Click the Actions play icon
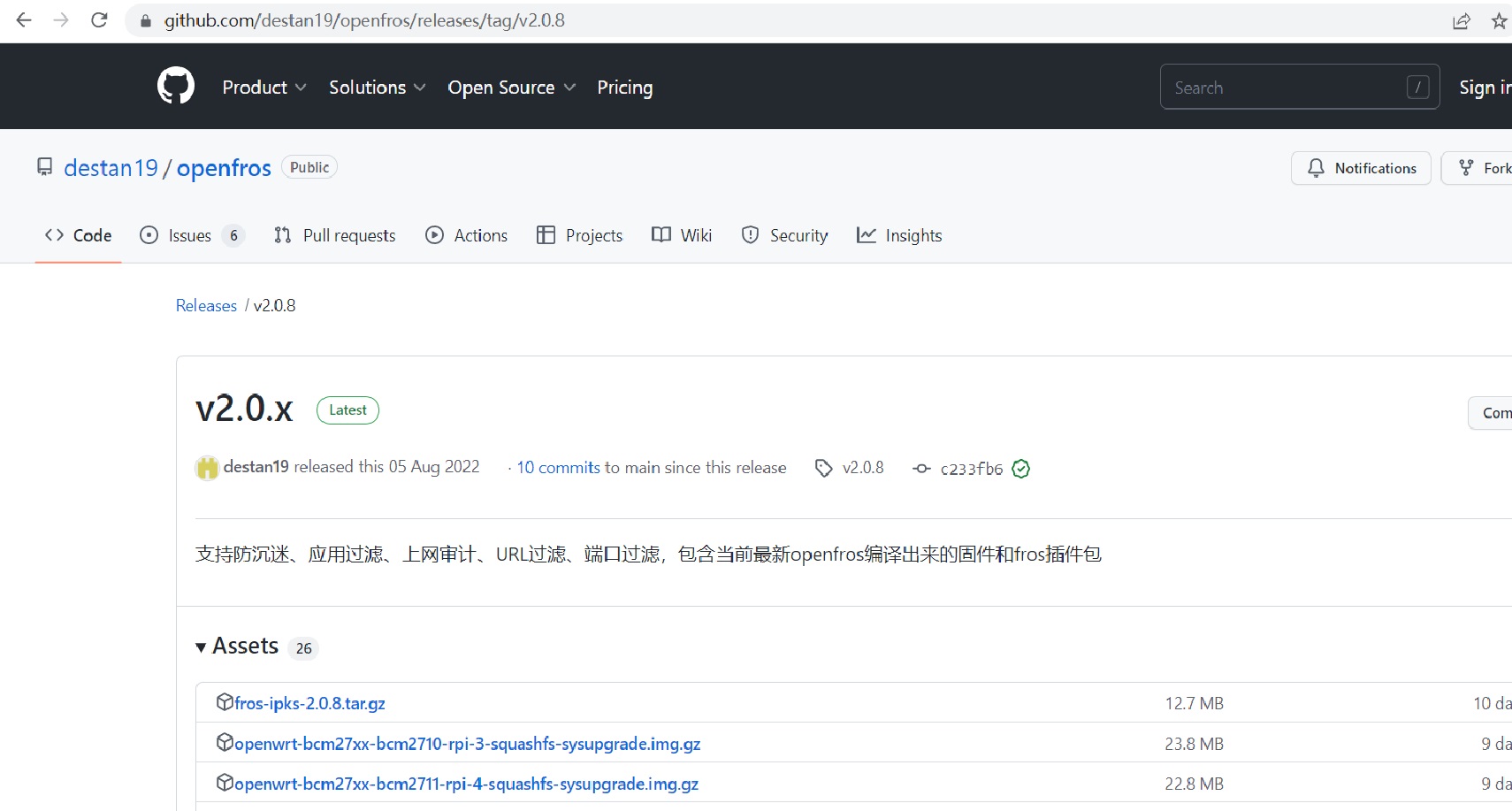The height and width of the screenshot is (811, 1512). click(434, 234)
